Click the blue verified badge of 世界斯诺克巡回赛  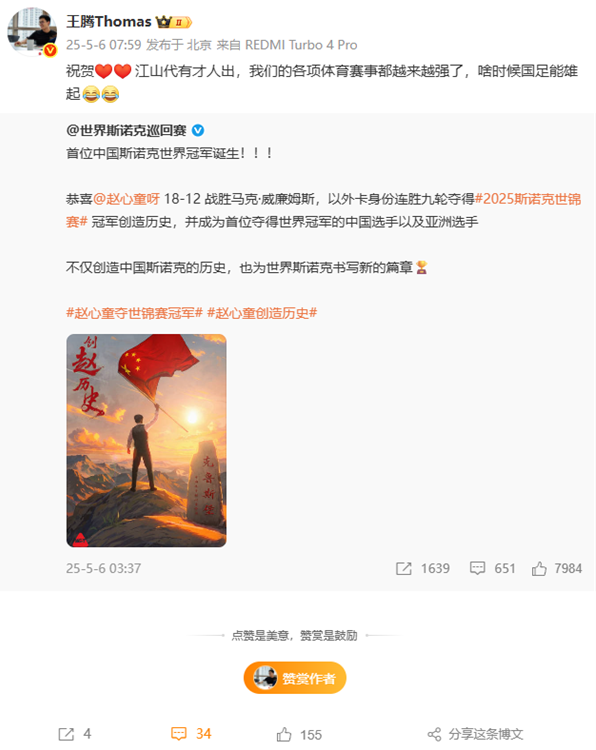pos(198,130)
